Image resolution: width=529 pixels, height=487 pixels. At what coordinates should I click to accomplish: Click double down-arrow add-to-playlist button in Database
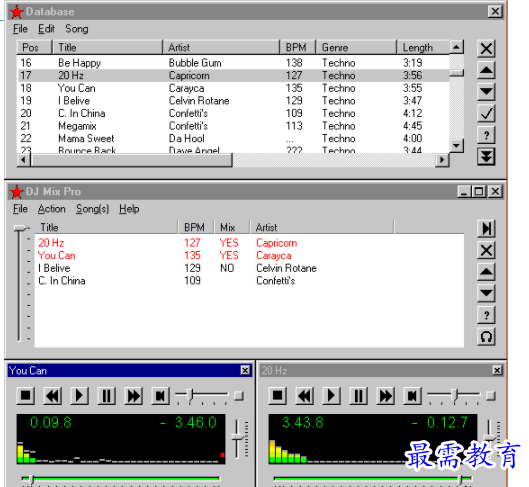[486, 157]
